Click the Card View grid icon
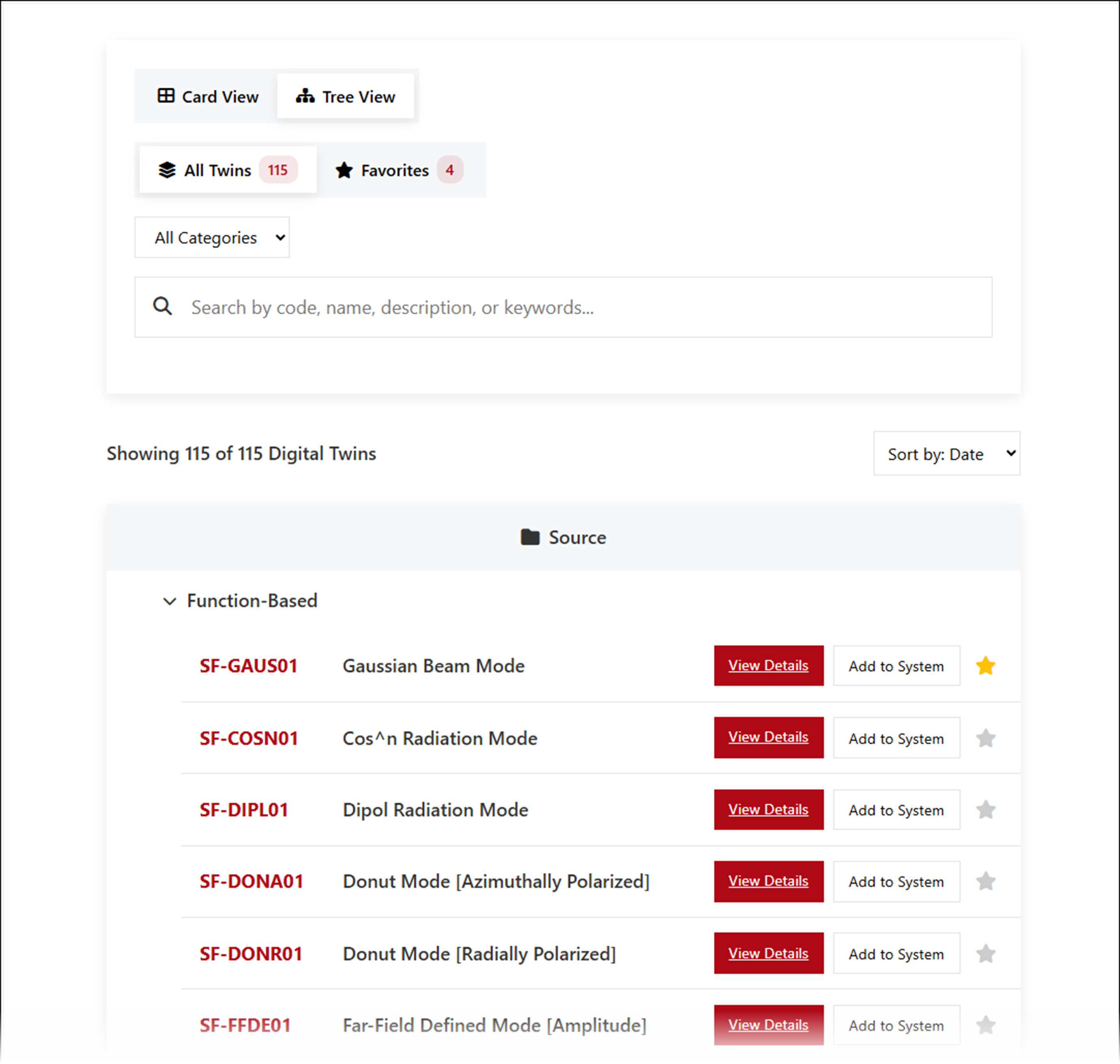Screen dimensions: 1120x1064 point(166,96)
